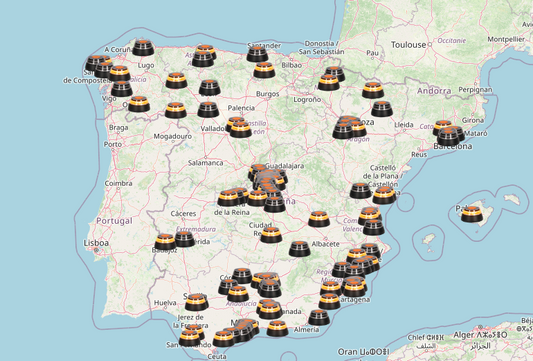Click the Cáceres label
The width and height of the screenshot is (533, 361).
coord(183,214)
